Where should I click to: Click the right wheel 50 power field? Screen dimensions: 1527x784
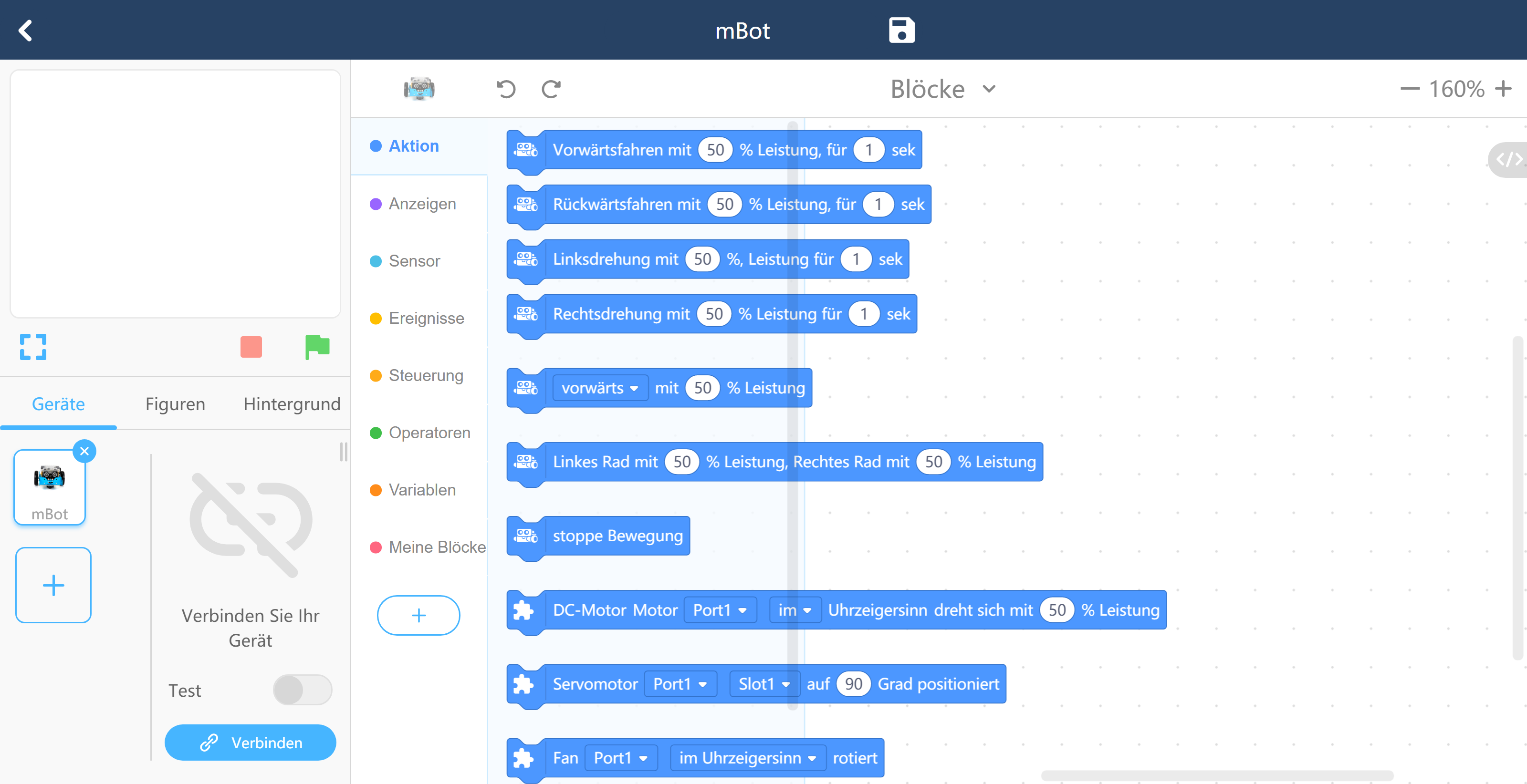tap(934, 462)
